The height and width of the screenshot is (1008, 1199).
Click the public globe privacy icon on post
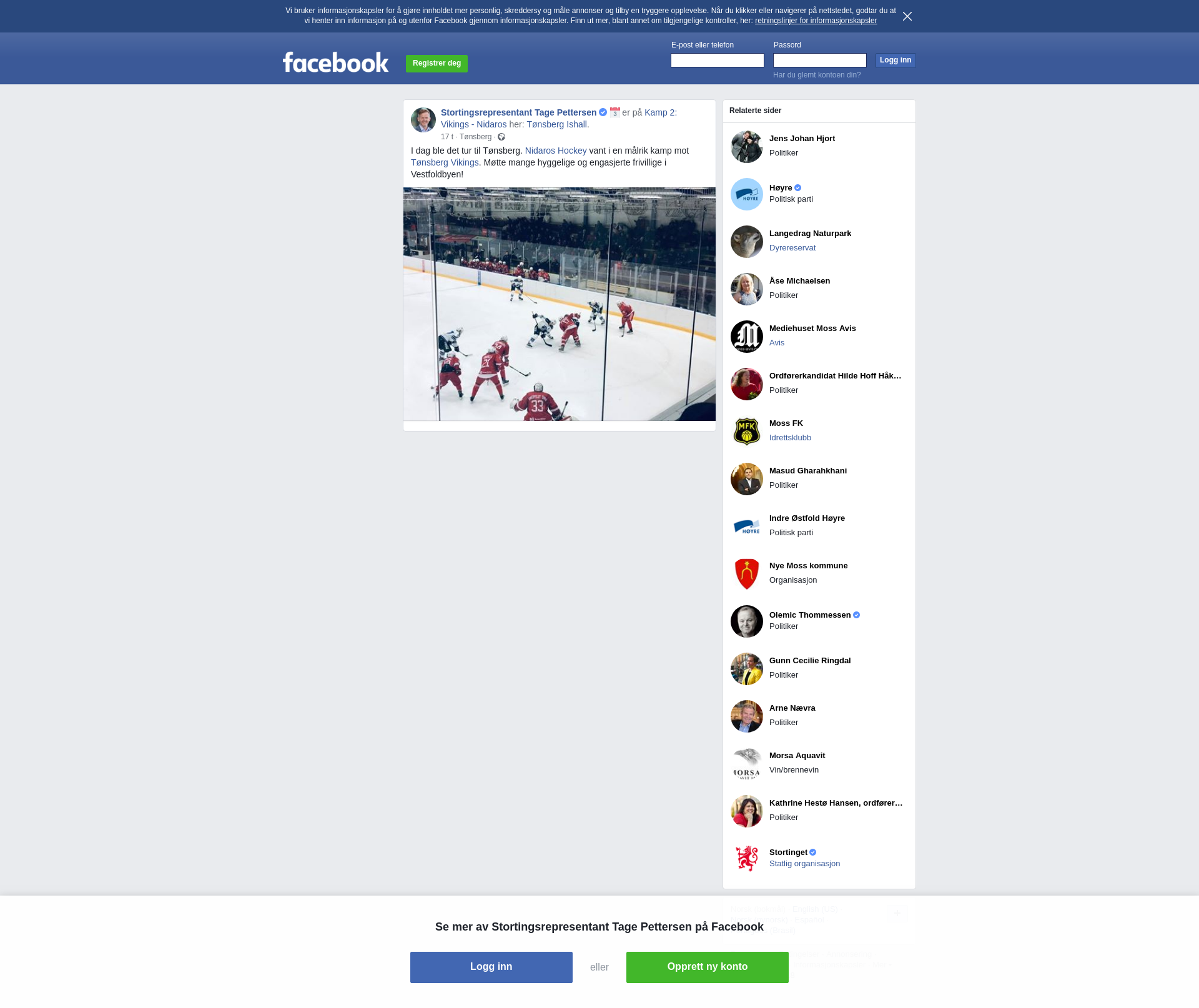tap(501, 137)
